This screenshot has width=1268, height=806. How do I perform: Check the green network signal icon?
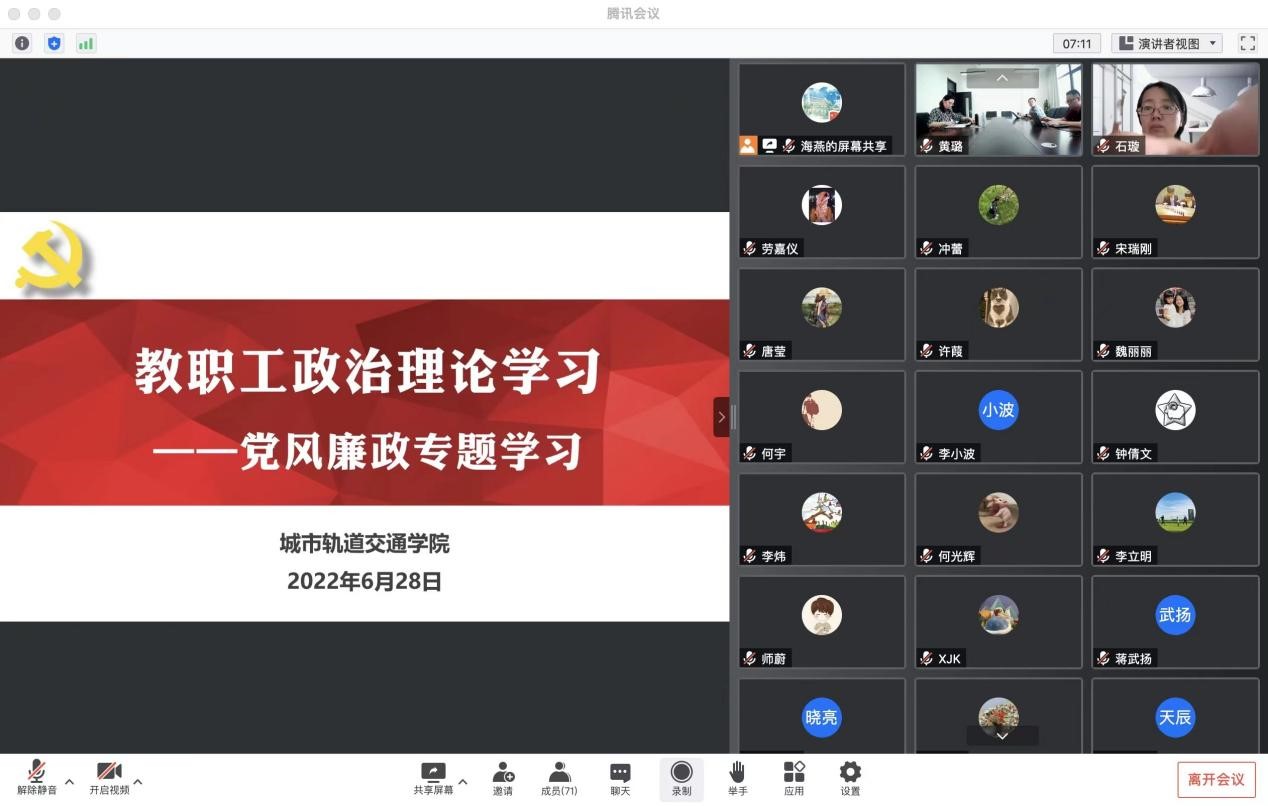86,43
